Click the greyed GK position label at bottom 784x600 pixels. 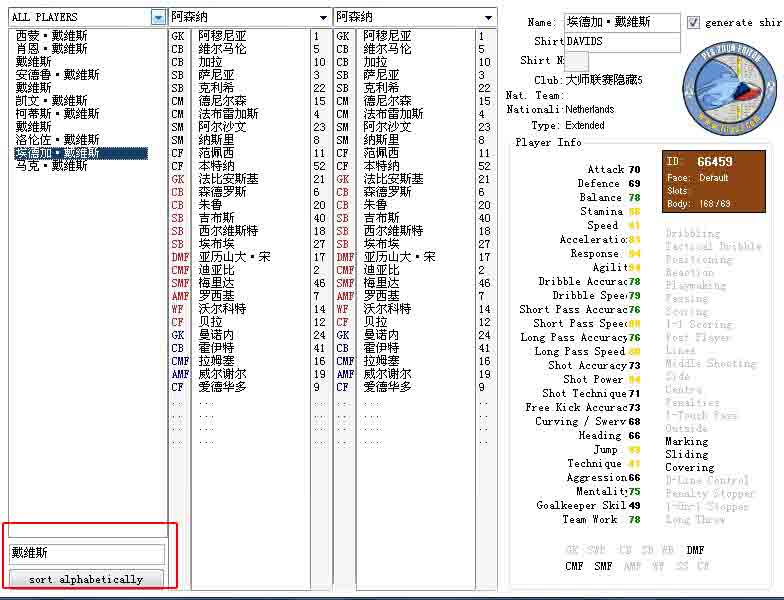pyautogui.click(x=572, y=550)
